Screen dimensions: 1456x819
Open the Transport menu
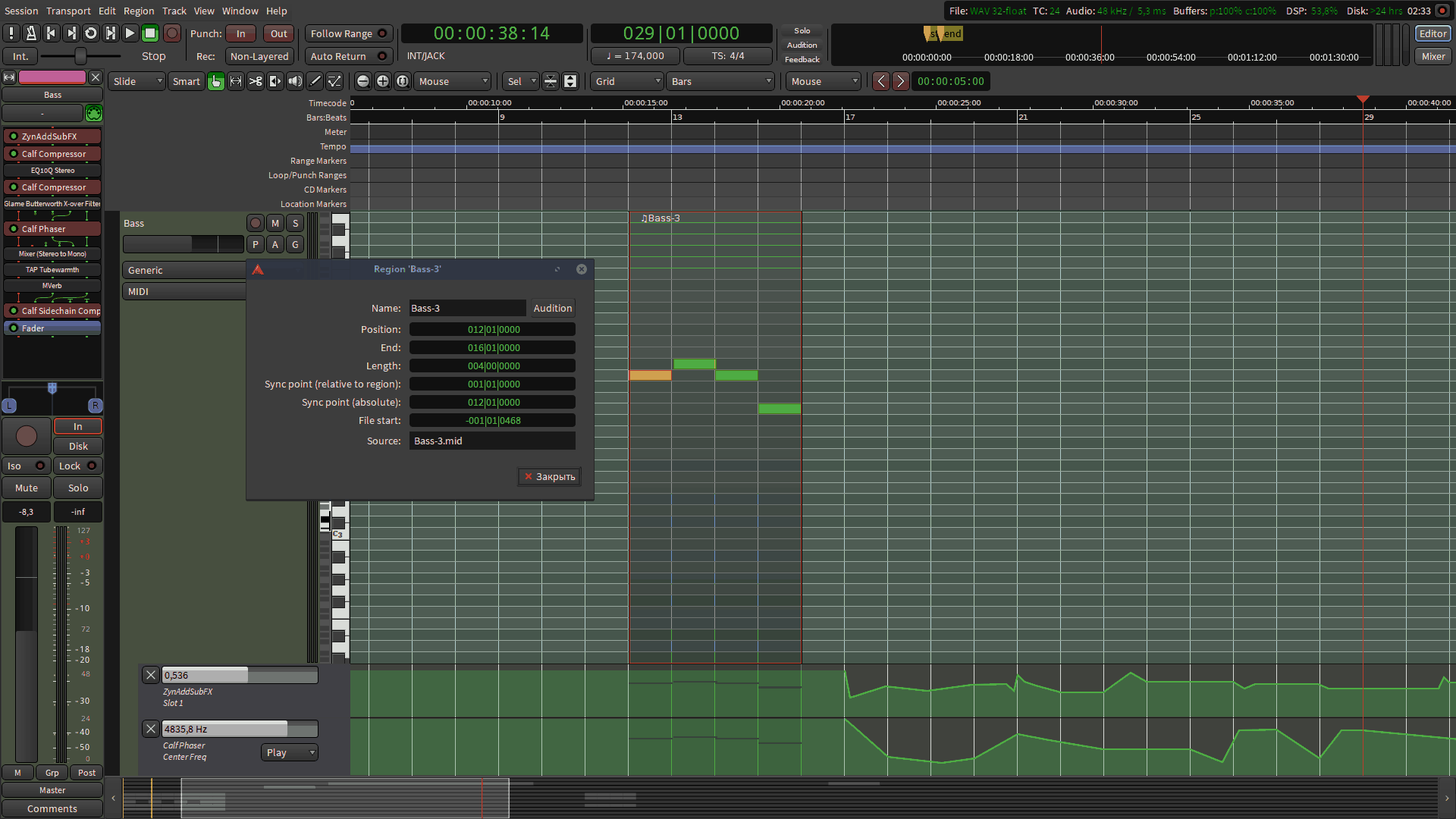pyautogui.click(x=68, y=11)
